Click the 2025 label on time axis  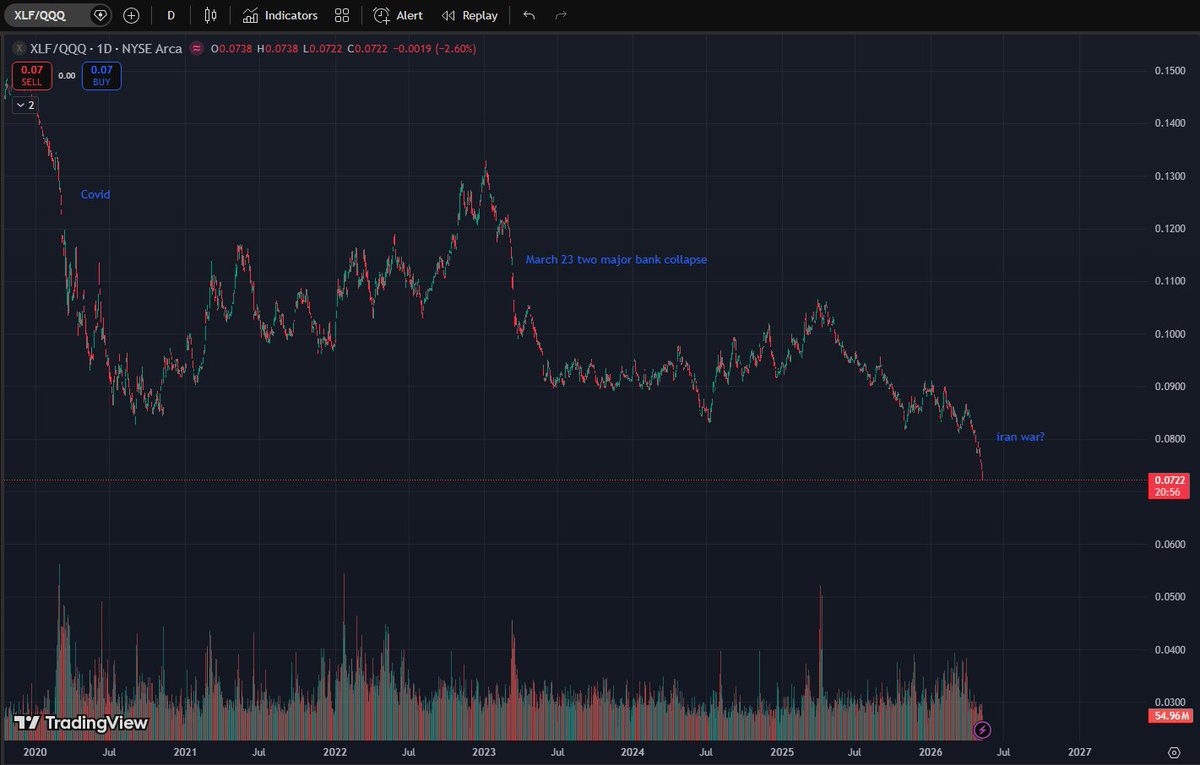(782, 750)
